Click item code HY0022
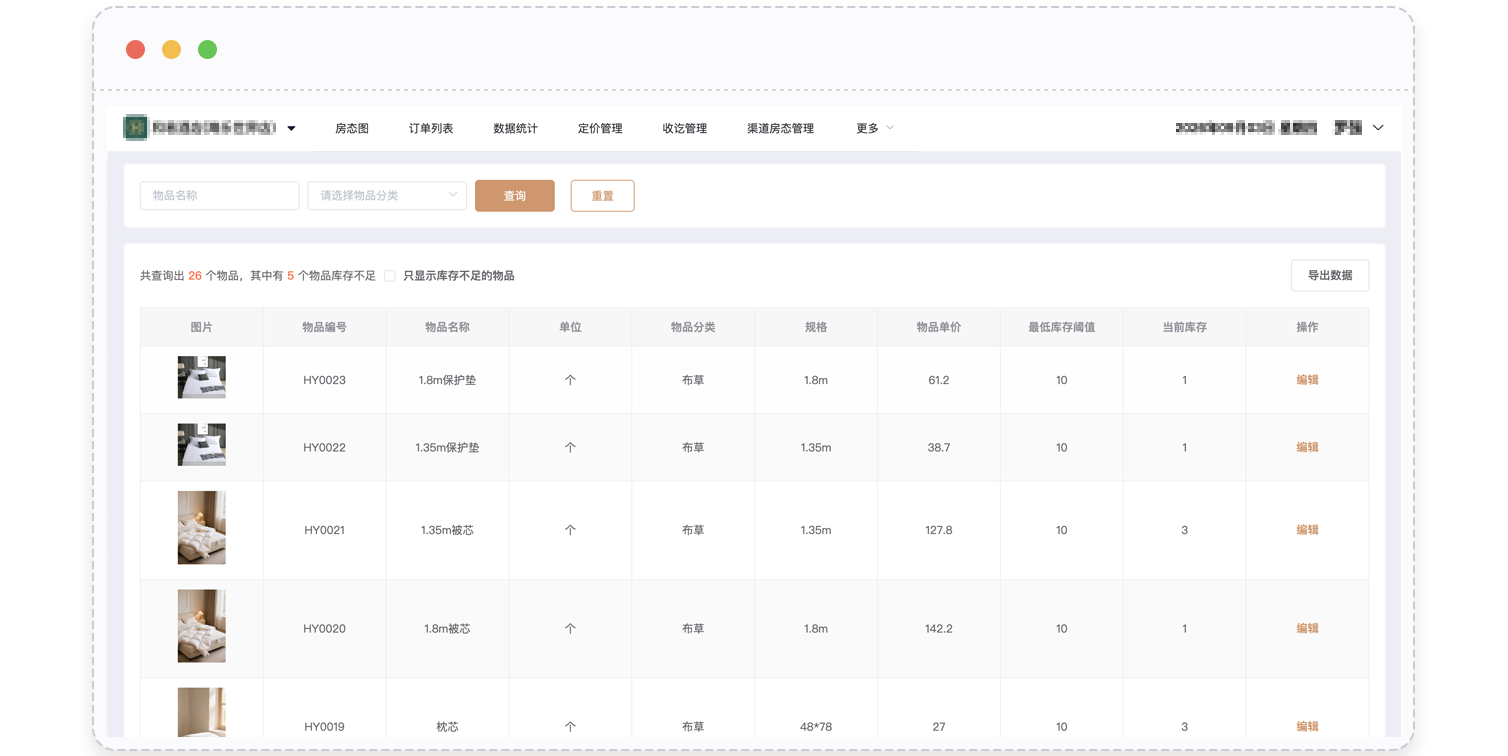This screenshot has height=756, width=1508. coord(324,448)
